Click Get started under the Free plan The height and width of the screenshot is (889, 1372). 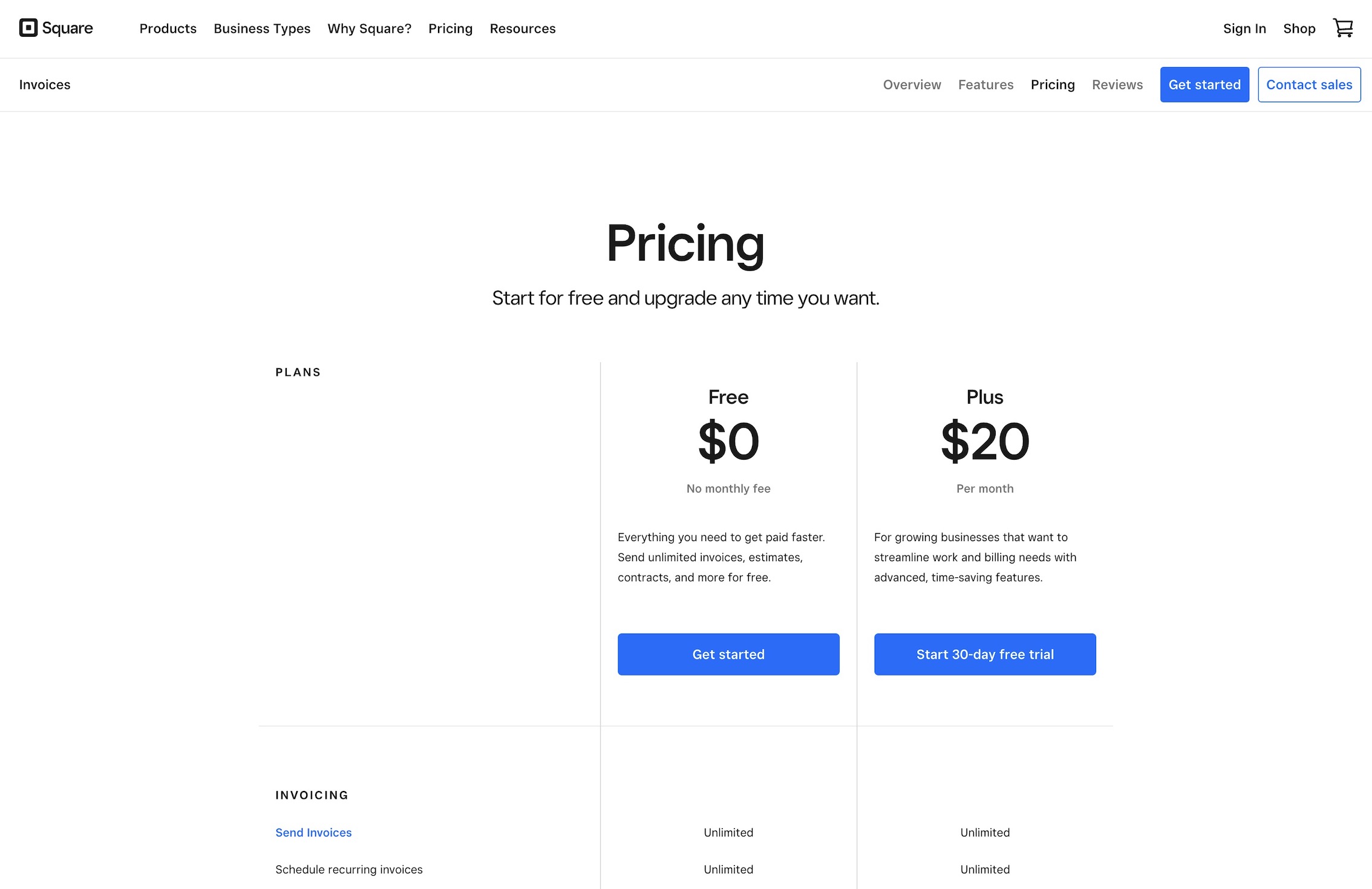click(728, 654)
